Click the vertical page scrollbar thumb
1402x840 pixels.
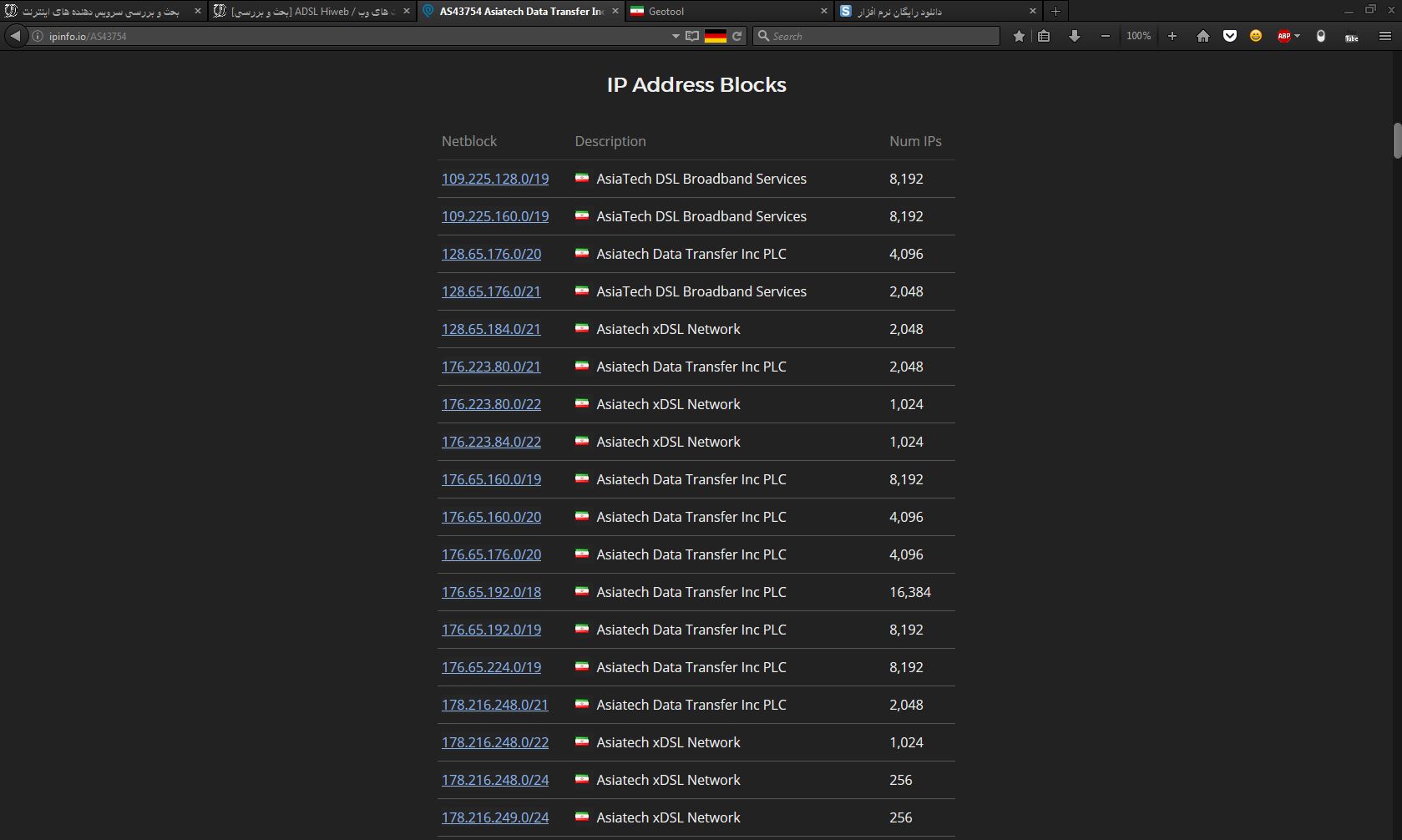tap(1397, 140)
